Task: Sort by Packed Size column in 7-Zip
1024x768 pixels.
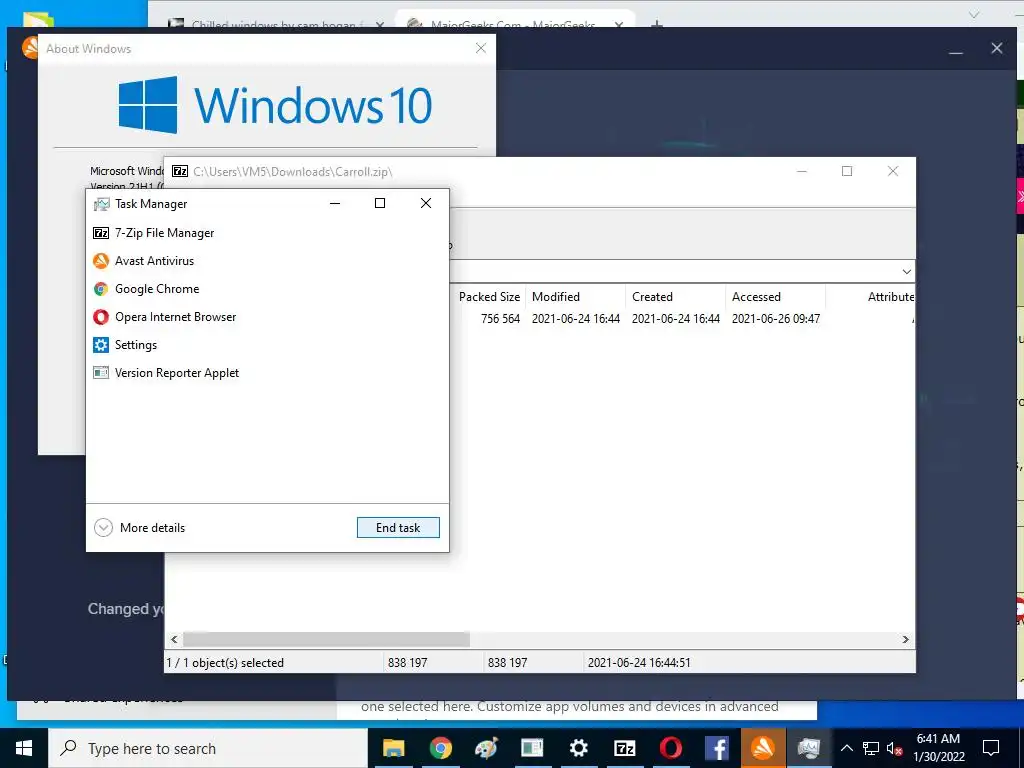Action: pyautogui.click(x=489, y=297)
